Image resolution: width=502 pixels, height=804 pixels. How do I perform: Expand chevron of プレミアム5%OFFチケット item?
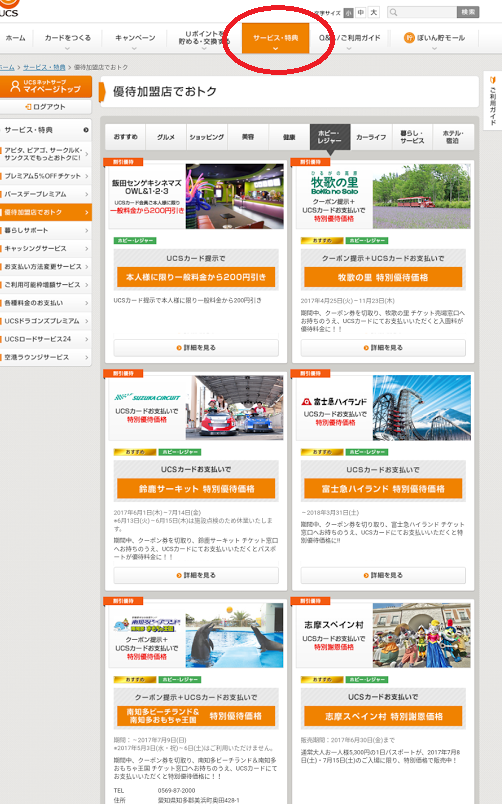click(x=87, y=176)
